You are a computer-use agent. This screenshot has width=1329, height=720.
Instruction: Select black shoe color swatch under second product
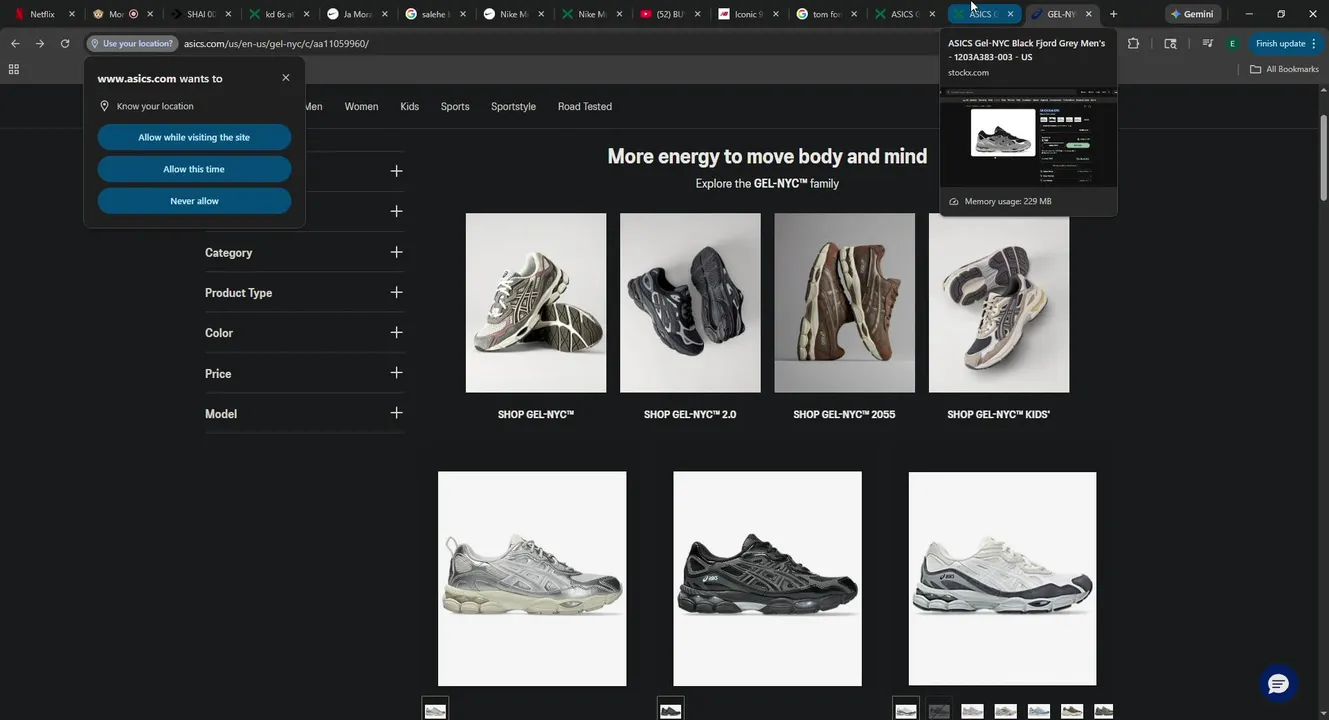(x=670, y=709)
